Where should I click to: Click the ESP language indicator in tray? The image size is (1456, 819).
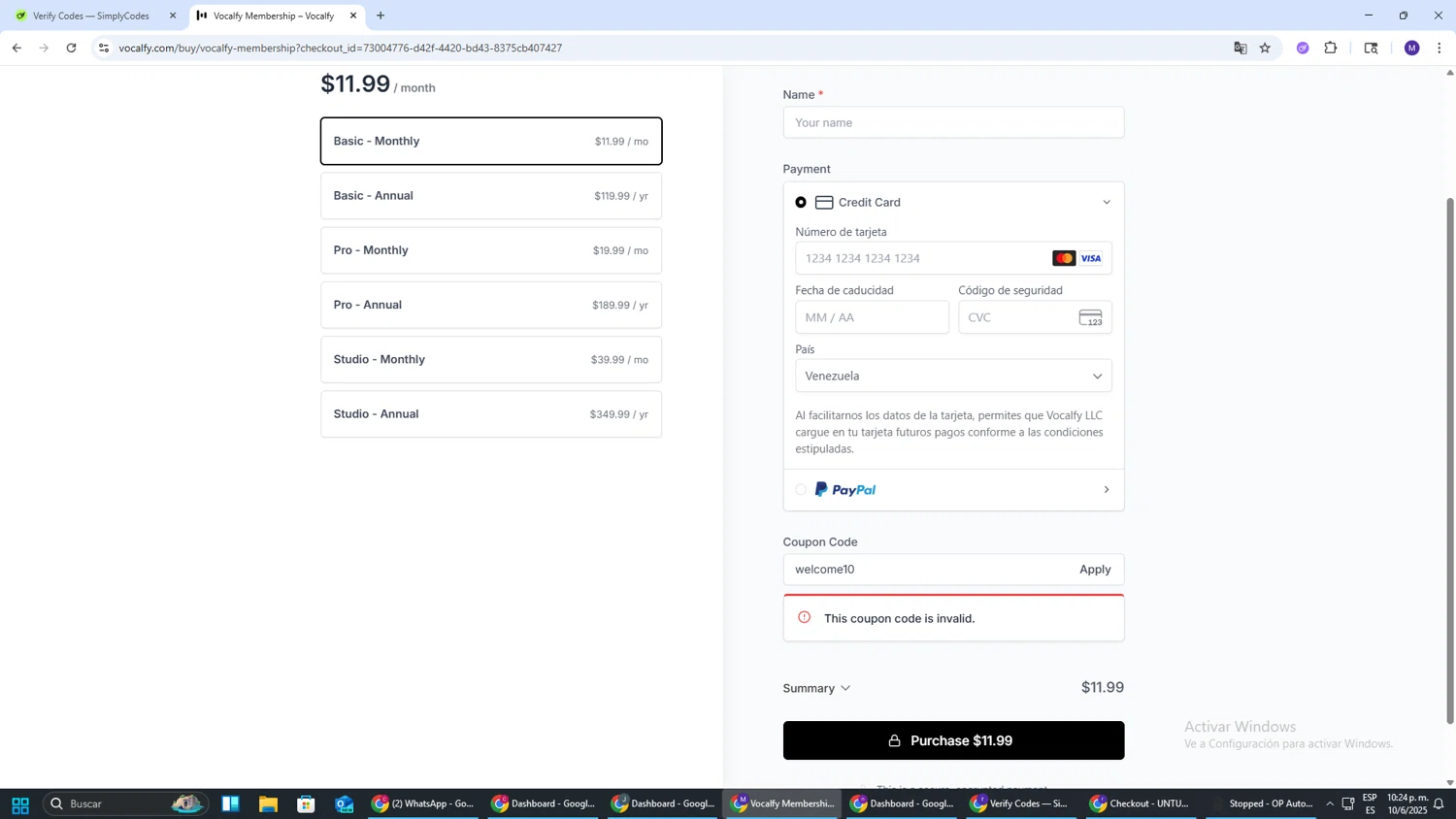click(1370, 803)
